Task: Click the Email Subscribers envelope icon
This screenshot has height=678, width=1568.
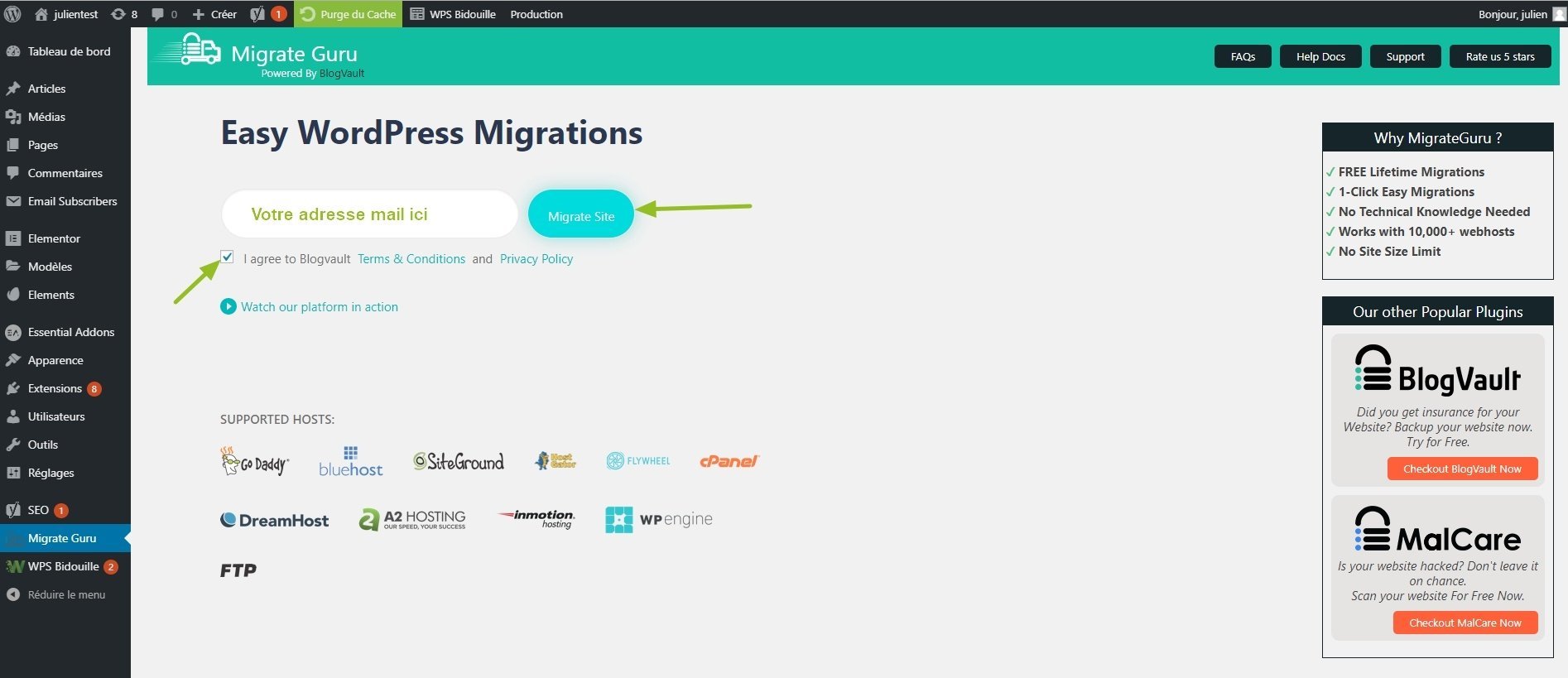Action: 13,201
